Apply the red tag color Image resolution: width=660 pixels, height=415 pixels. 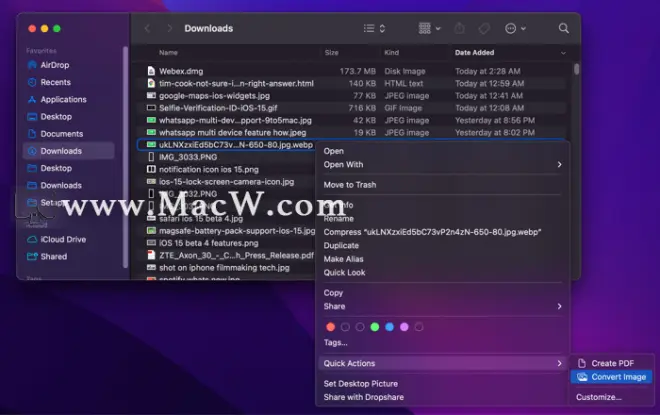coord(330,327)
